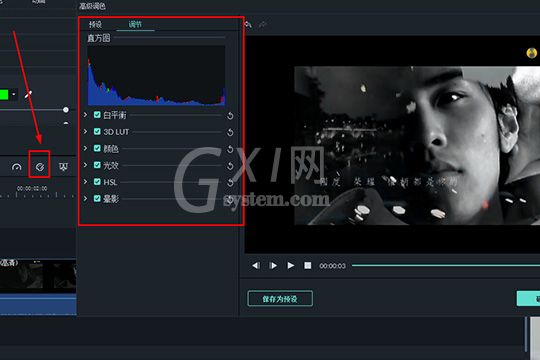
Task: Toggle the 3D LUT checkbox
Action: click(97, 132)
